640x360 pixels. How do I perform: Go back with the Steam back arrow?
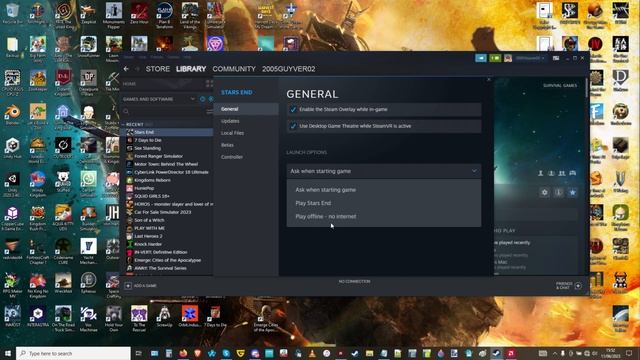(126, 69)
